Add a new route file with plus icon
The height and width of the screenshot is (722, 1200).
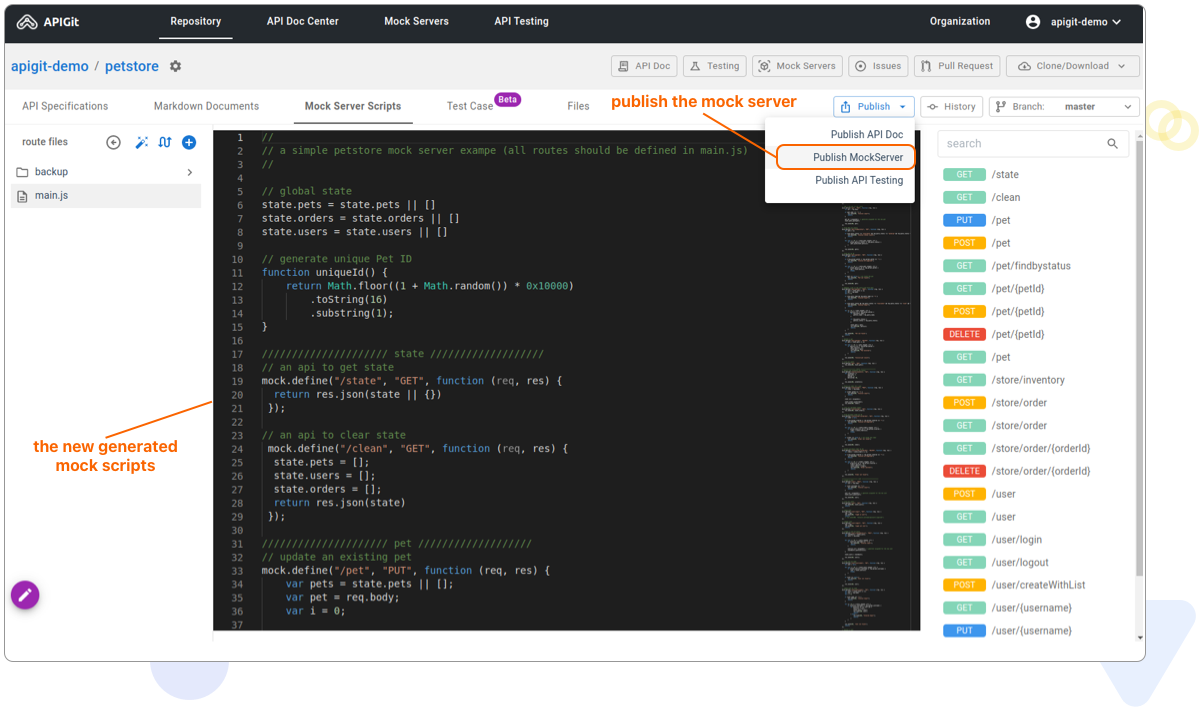pos(189,142)
